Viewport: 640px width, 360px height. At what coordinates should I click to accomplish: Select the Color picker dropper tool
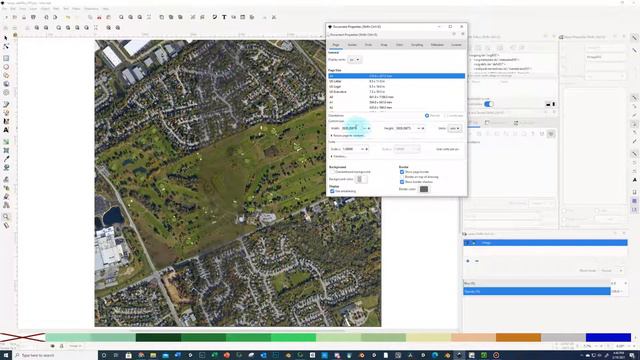pos(6,159)
